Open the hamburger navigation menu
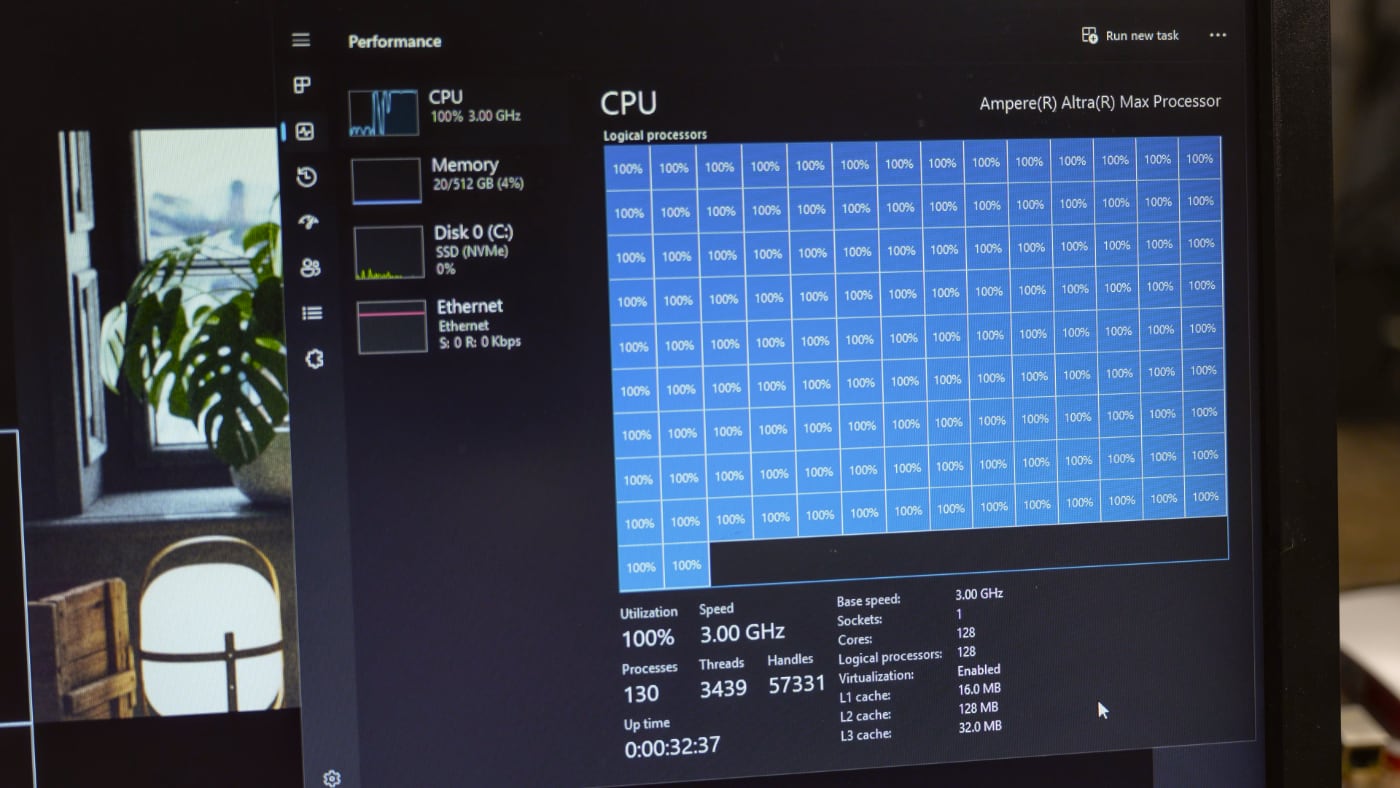1400x788 pixels. click(x=301, y=40)
